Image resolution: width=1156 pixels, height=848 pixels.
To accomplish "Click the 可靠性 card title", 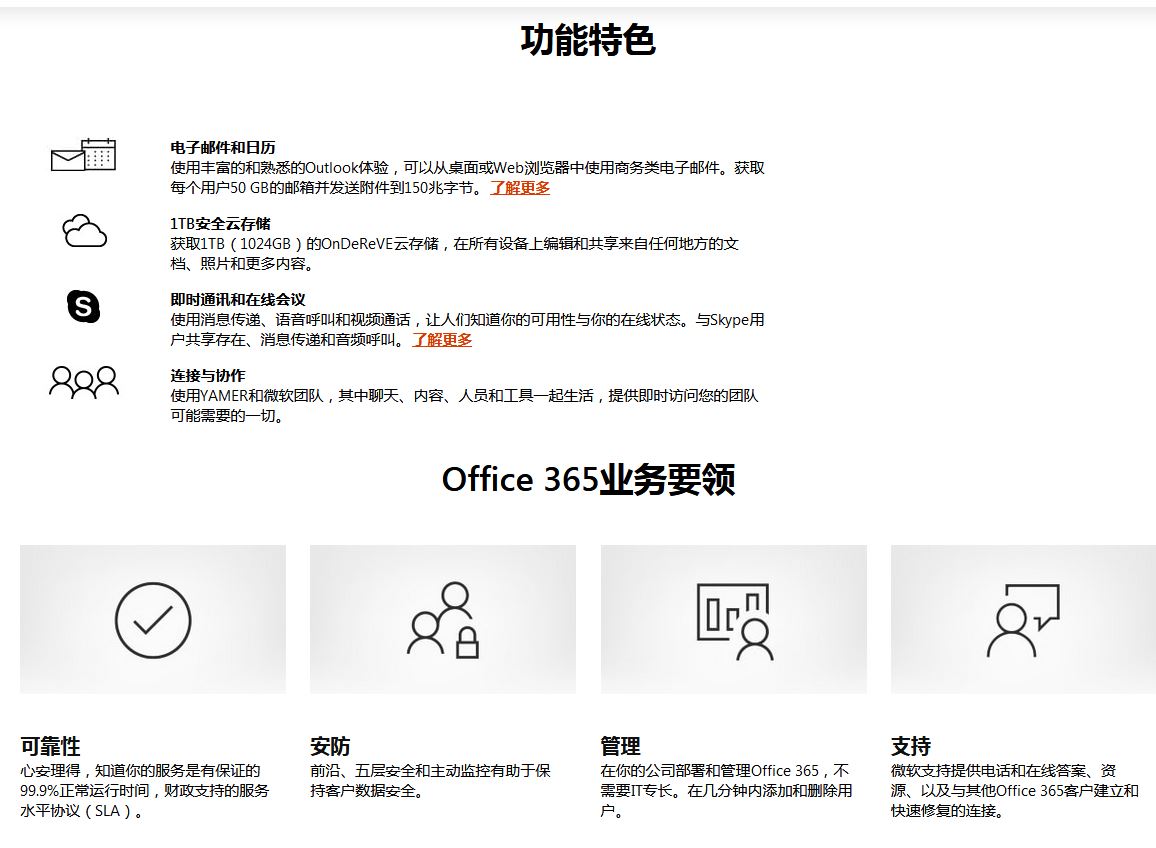I will tap(50, 746).
